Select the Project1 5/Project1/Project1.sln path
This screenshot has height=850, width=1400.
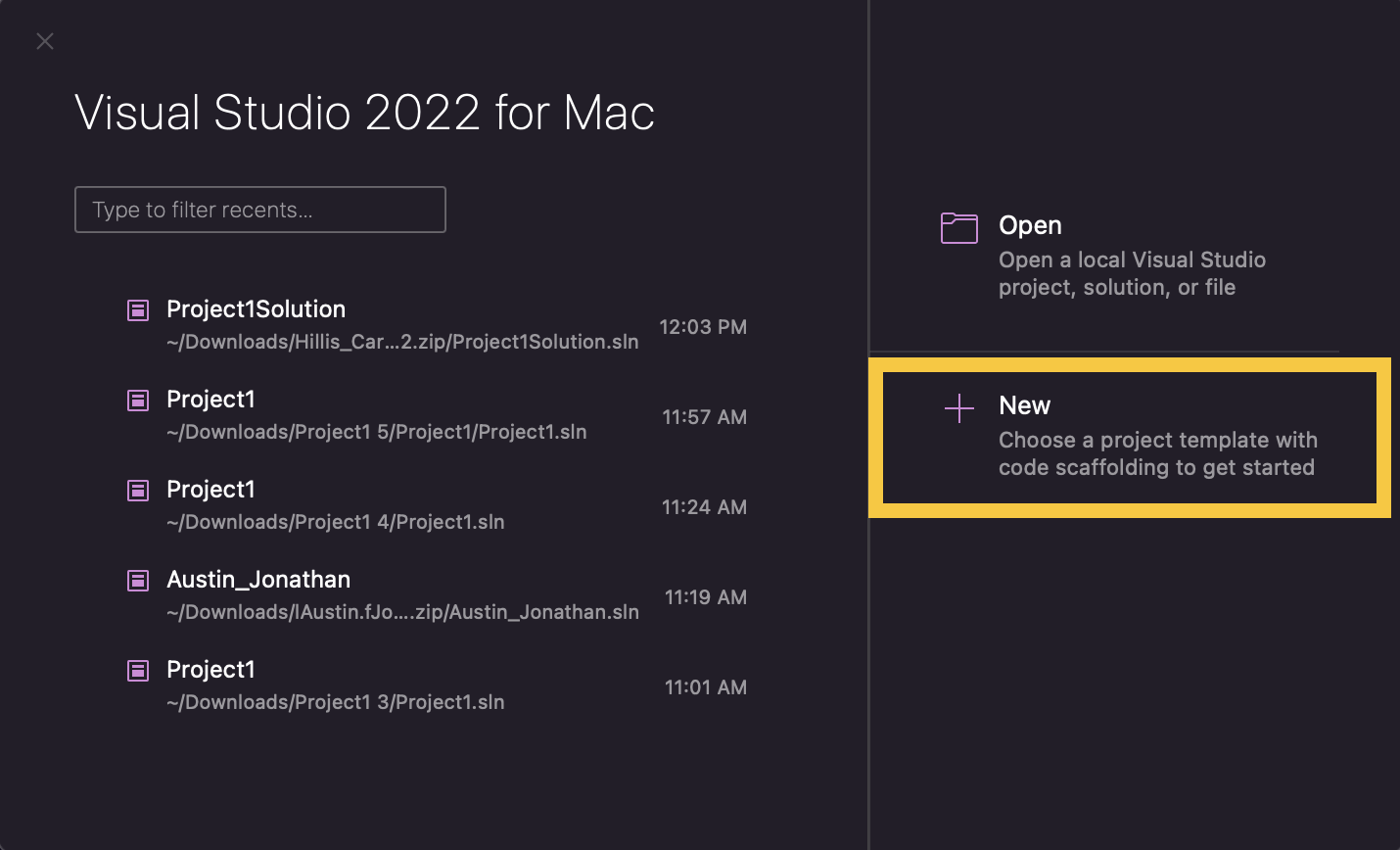(377, 432)
